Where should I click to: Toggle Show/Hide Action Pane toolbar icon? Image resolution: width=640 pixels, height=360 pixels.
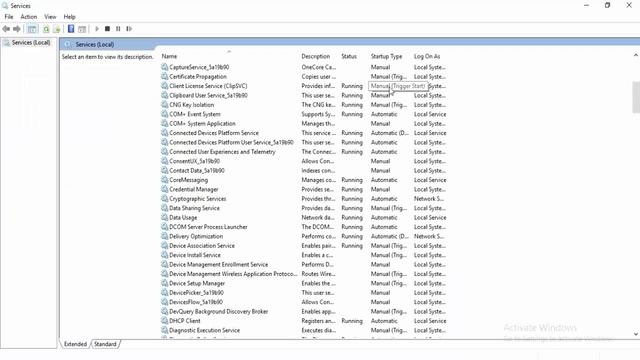coord(82,29)
